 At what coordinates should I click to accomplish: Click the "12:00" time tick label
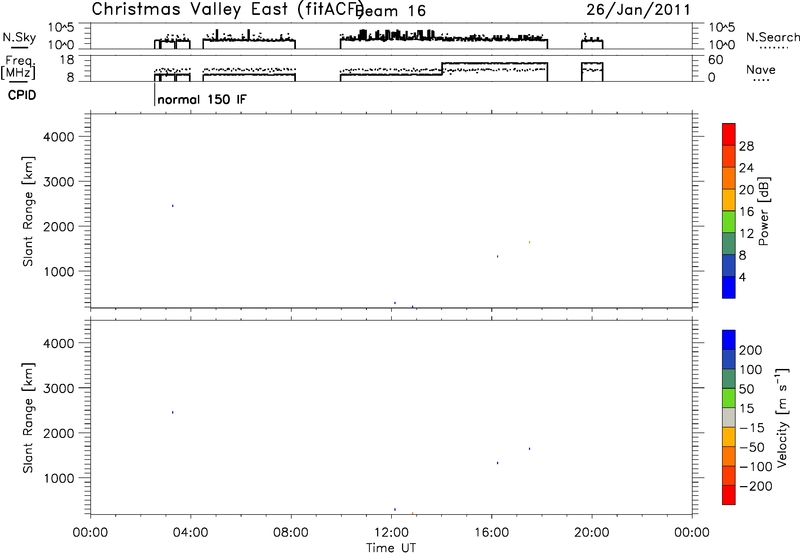(x=391, y=533)
